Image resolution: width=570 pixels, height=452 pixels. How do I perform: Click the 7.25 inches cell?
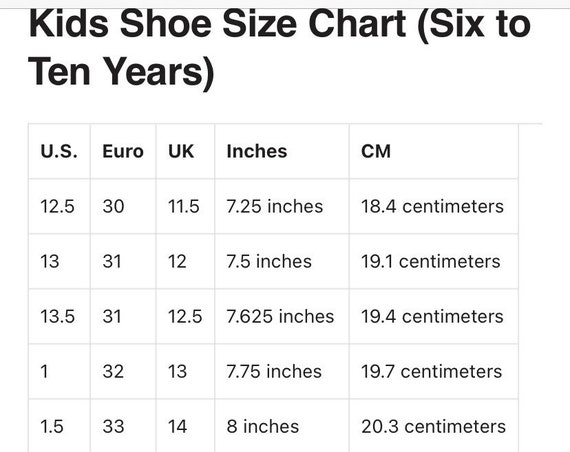282,206
